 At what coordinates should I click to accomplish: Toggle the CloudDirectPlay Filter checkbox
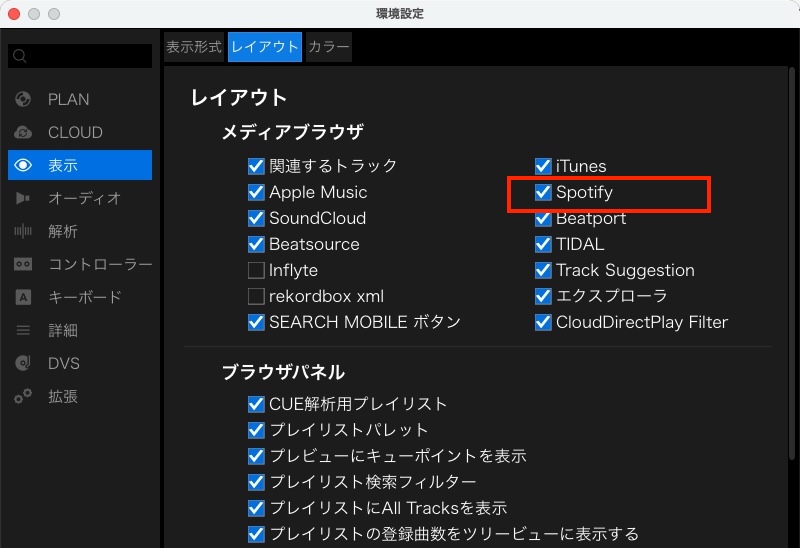click(x=543, y=322)
